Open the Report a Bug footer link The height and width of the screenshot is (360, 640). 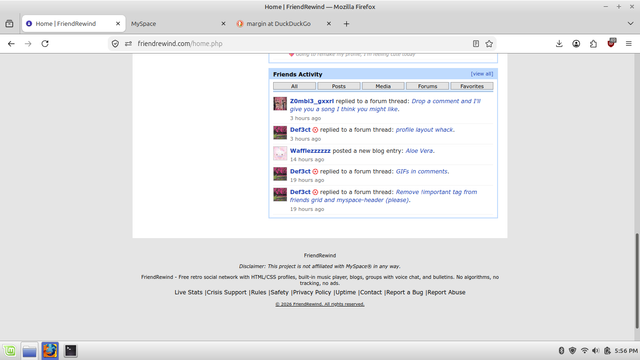(x=405, y=292)
